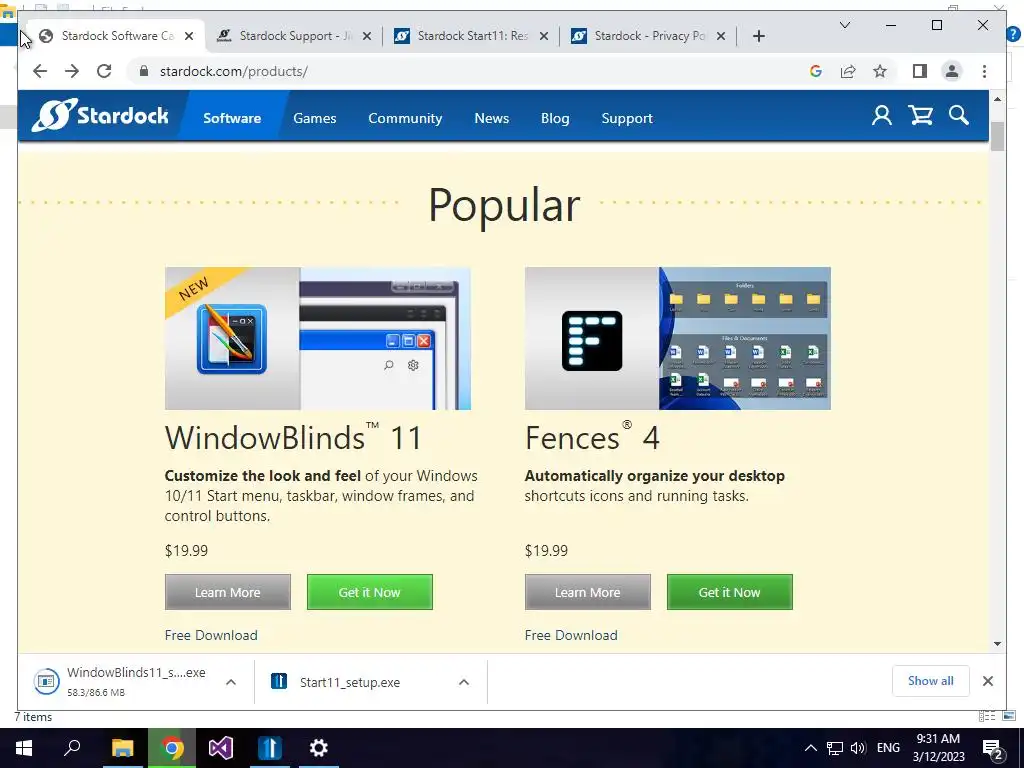Open the Support menu item

627,118
